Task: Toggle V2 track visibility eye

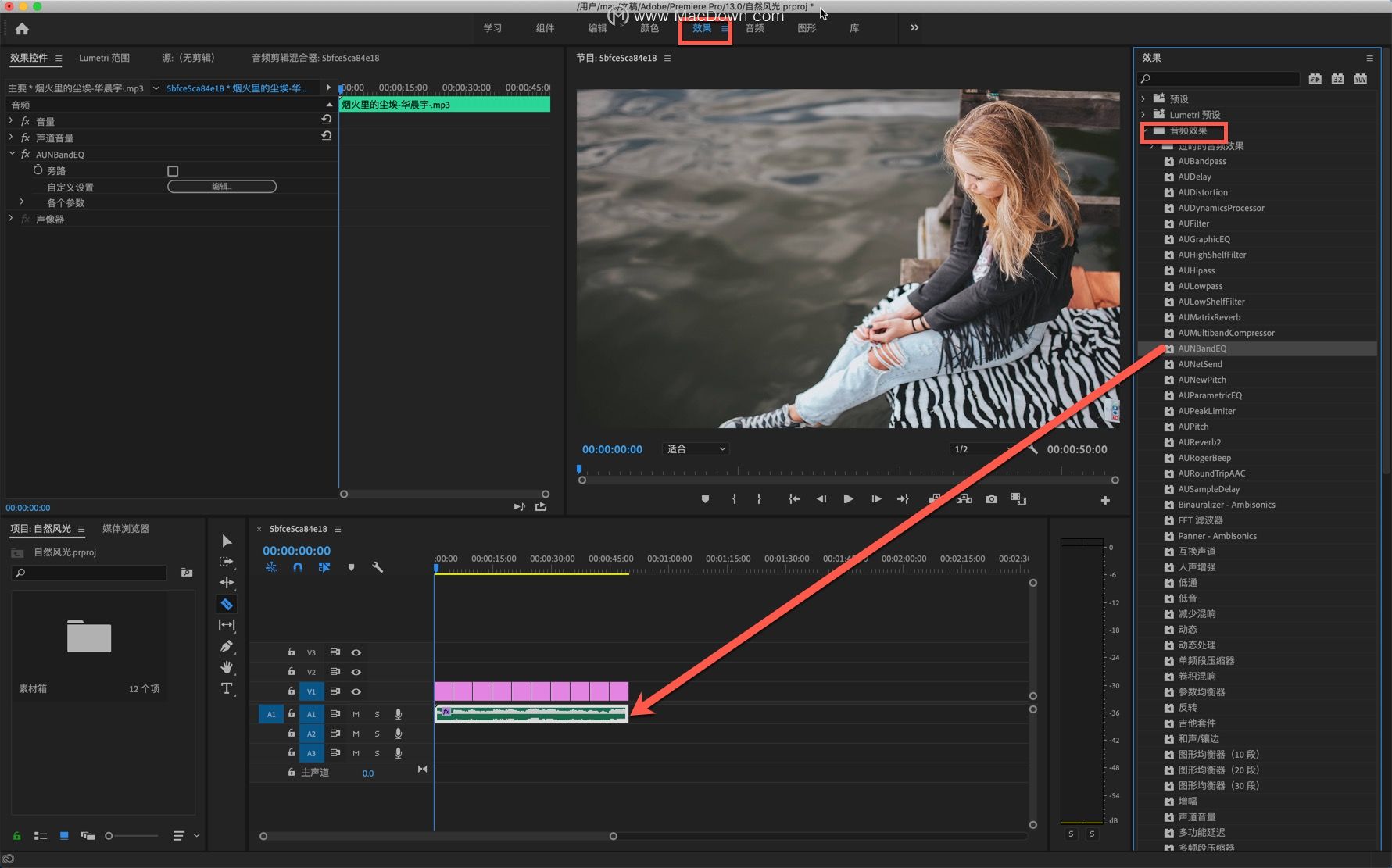Action: tap(356, 672)
